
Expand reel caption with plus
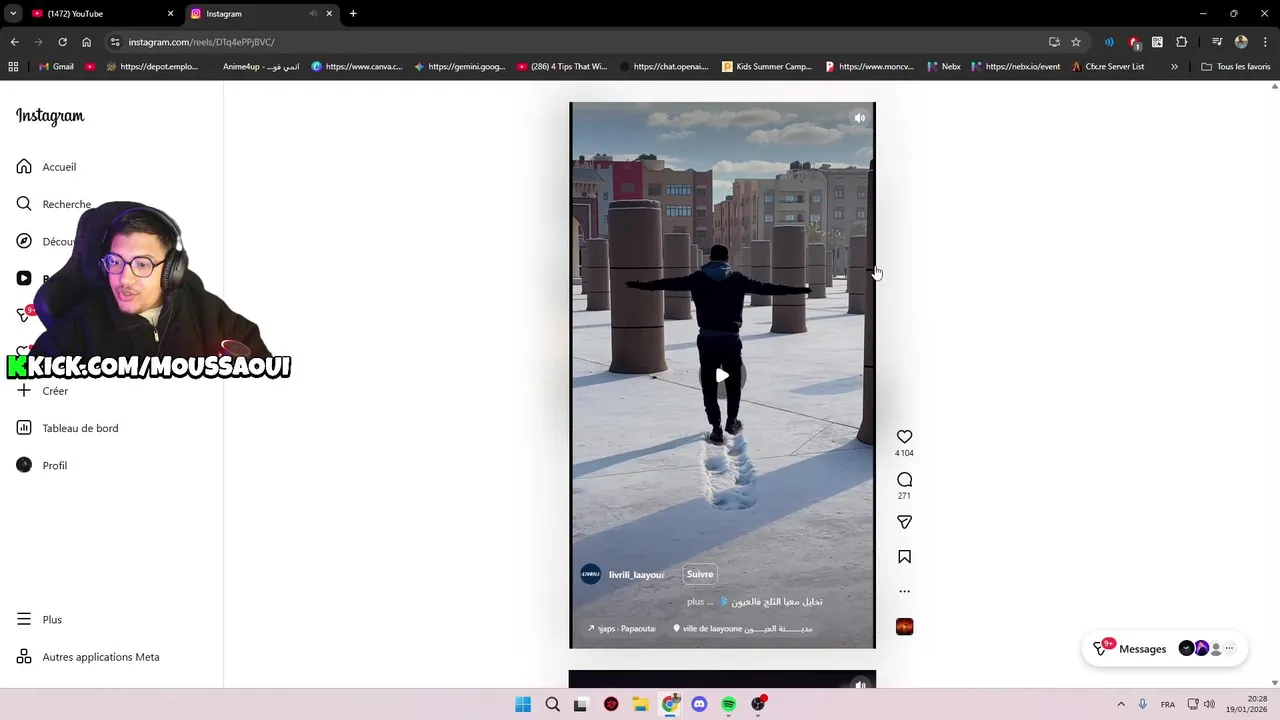[695, 602]
